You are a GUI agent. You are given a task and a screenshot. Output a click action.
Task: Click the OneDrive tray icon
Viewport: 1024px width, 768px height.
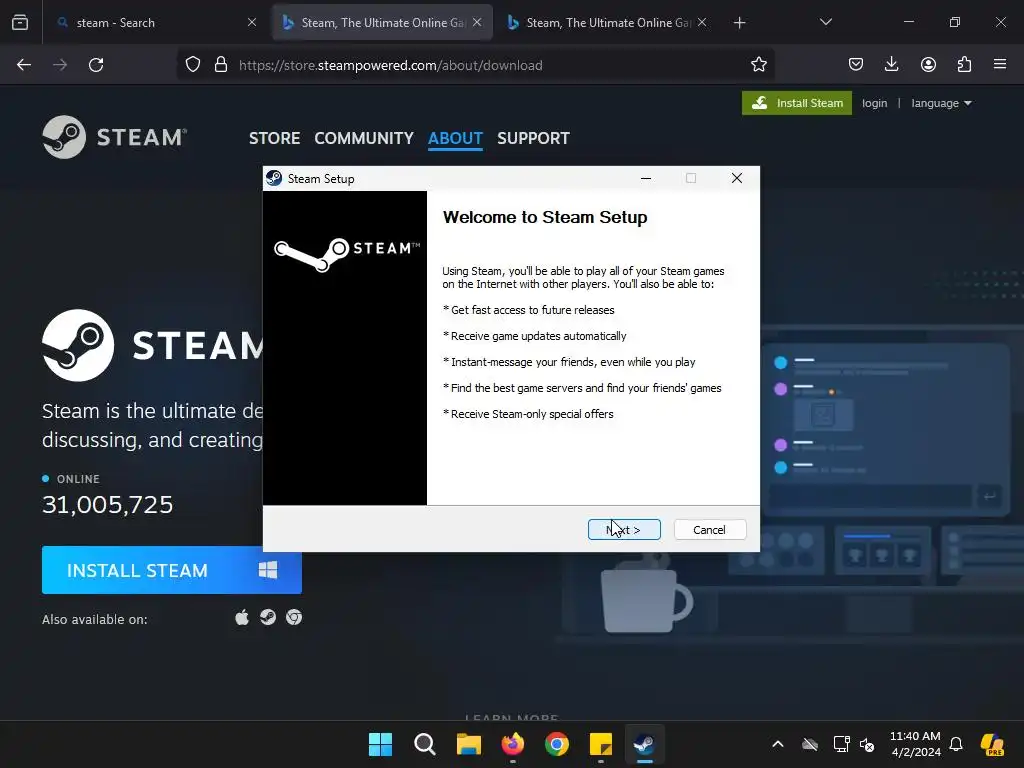tap(810, 744)
